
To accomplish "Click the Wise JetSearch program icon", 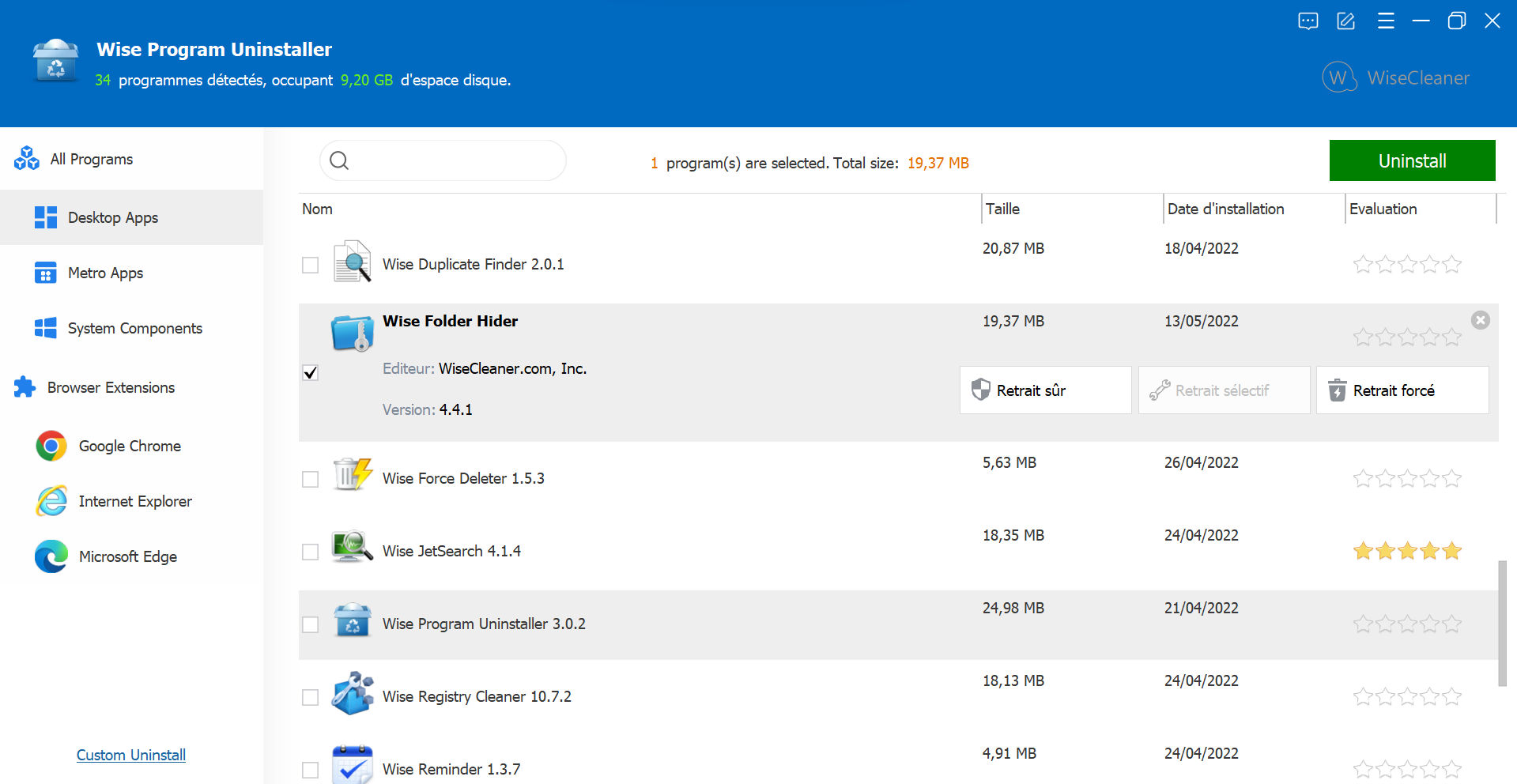I will [352, 546].
